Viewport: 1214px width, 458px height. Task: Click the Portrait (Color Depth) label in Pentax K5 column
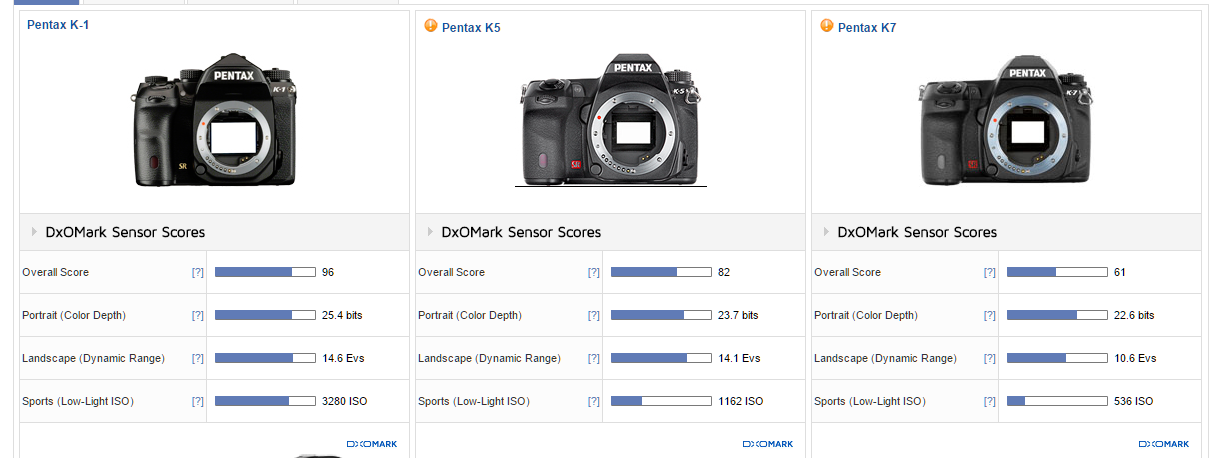click(469, 316)
